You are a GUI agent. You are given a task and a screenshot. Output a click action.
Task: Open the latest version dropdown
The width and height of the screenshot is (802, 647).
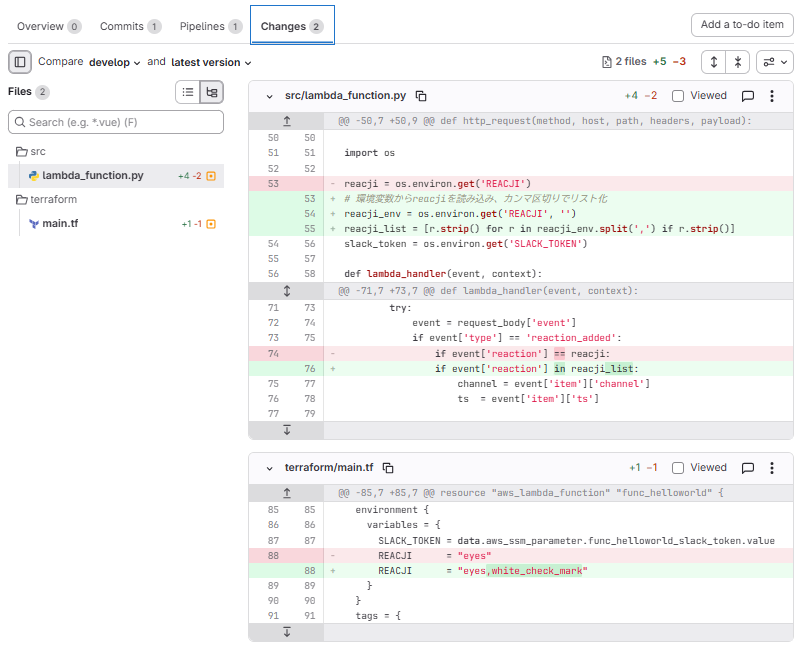click(x=211, y=62)
